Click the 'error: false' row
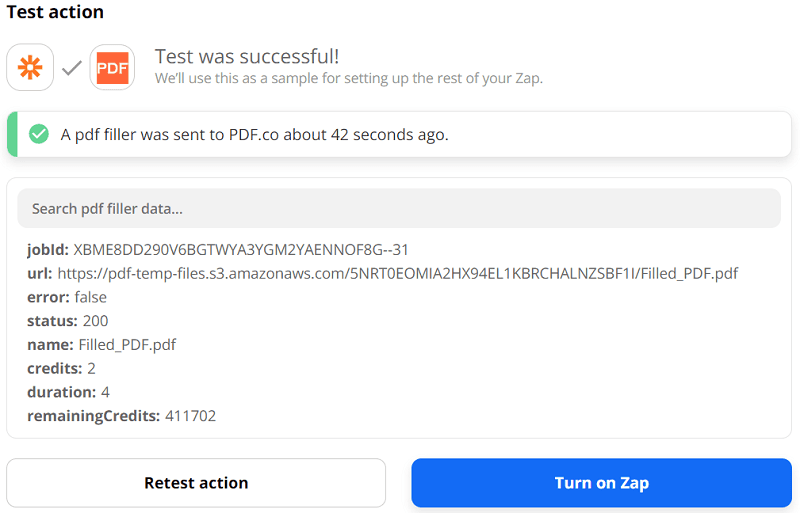This screenshot has height=513, width=800. [67, 297]
